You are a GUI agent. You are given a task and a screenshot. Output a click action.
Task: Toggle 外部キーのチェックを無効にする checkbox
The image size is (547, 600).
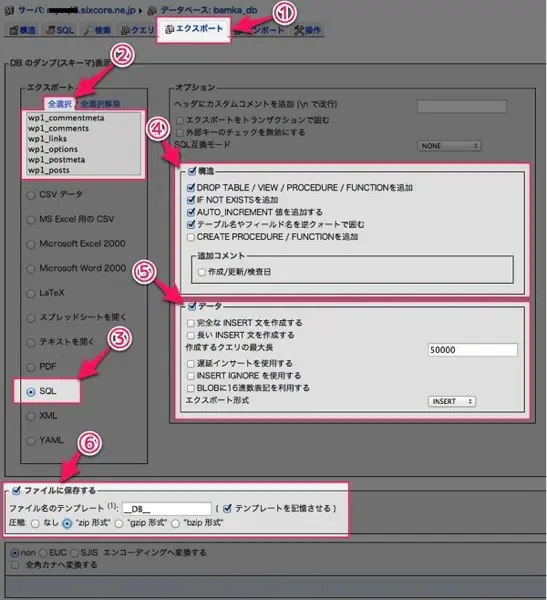pyautogui.click(x=180, y=133)
